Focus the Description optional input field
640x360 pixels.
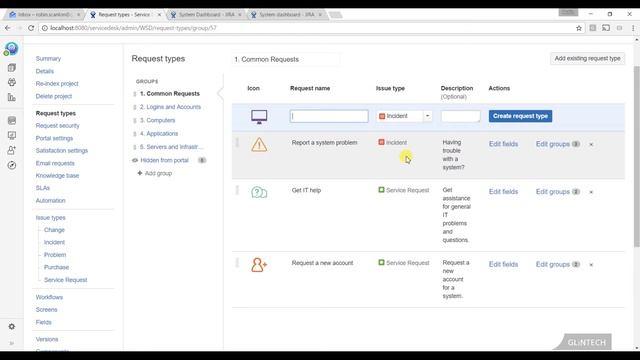[x=460, y=116]
